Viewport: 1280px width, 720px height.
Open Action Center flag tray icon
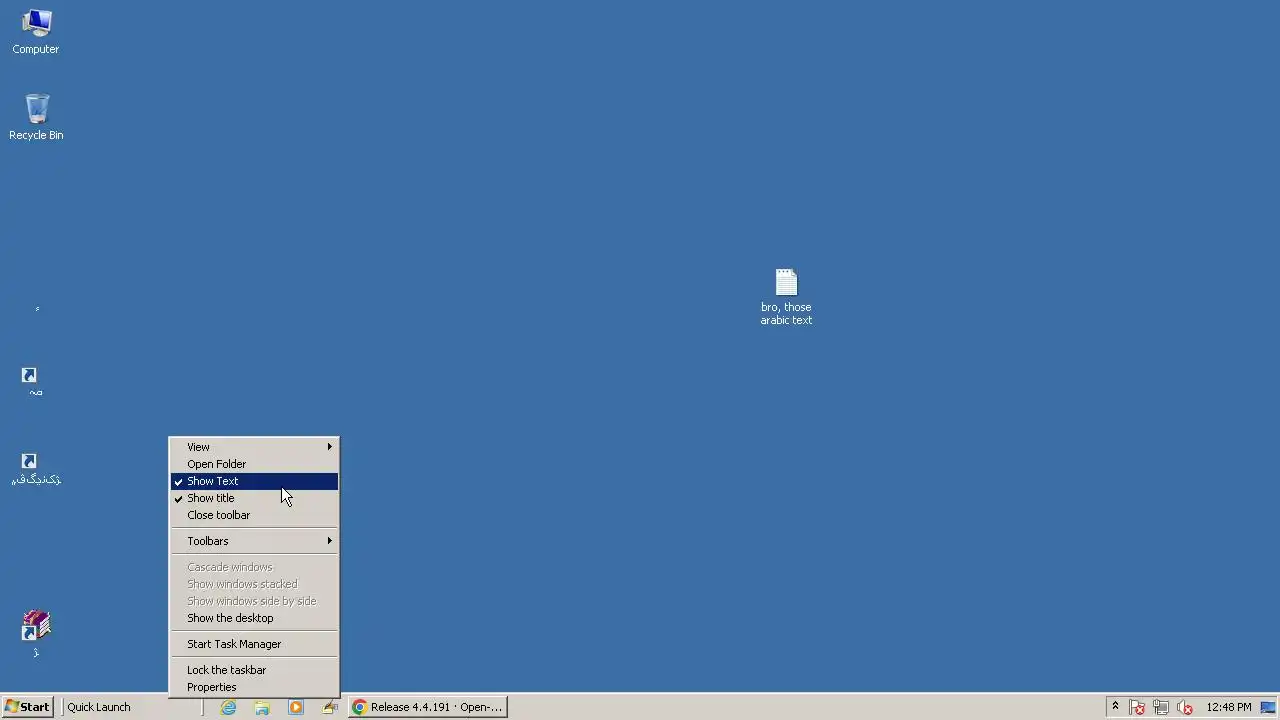click(1137, 707)
